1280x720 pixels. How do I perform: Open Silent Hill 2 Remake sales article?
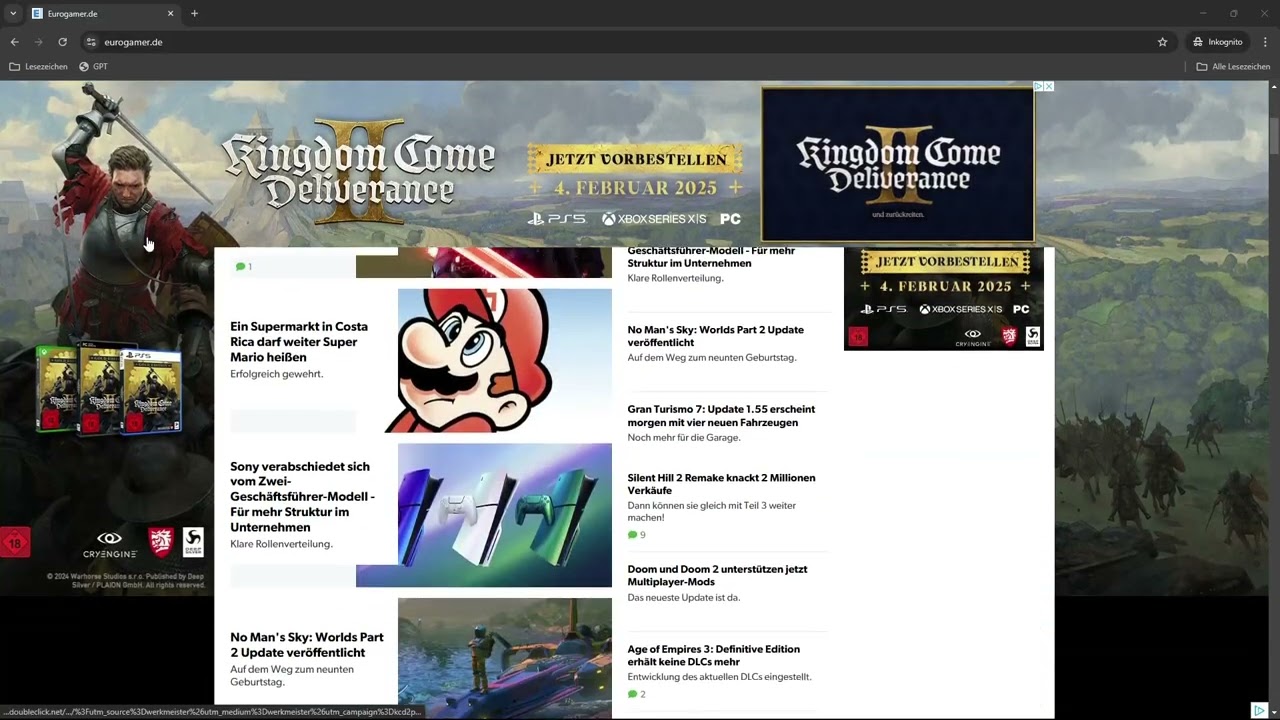[721, 484]
